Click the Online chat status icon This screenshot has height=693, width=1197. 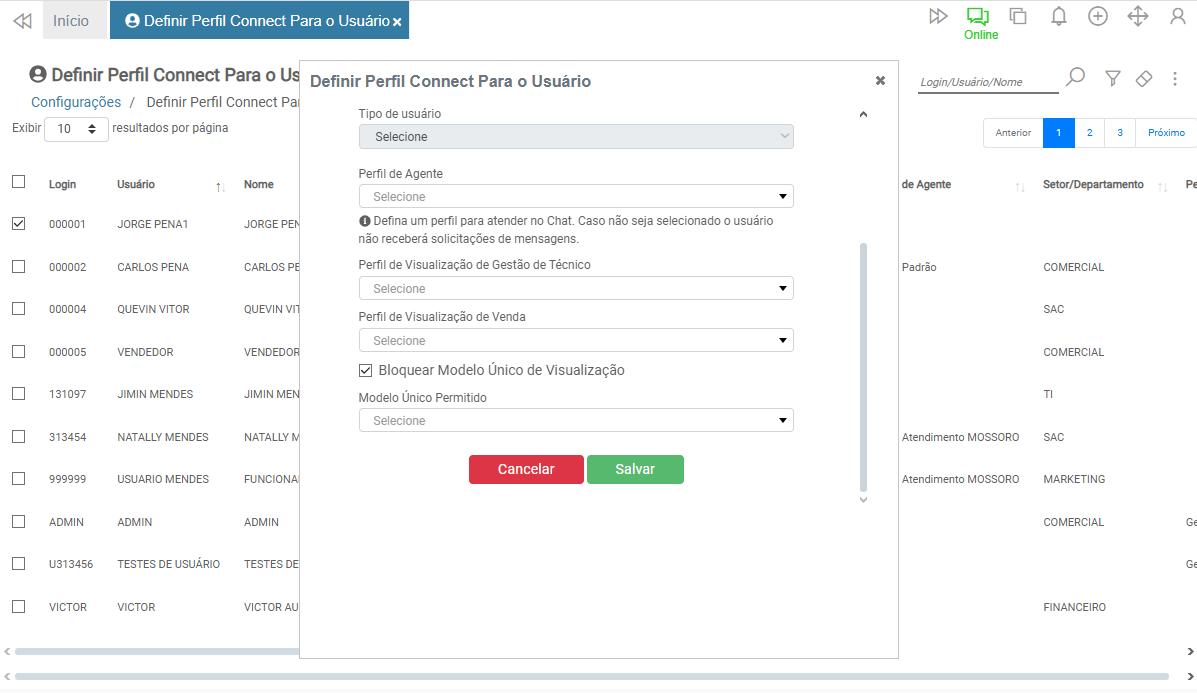pyautogui.click(x=977, y=17)
